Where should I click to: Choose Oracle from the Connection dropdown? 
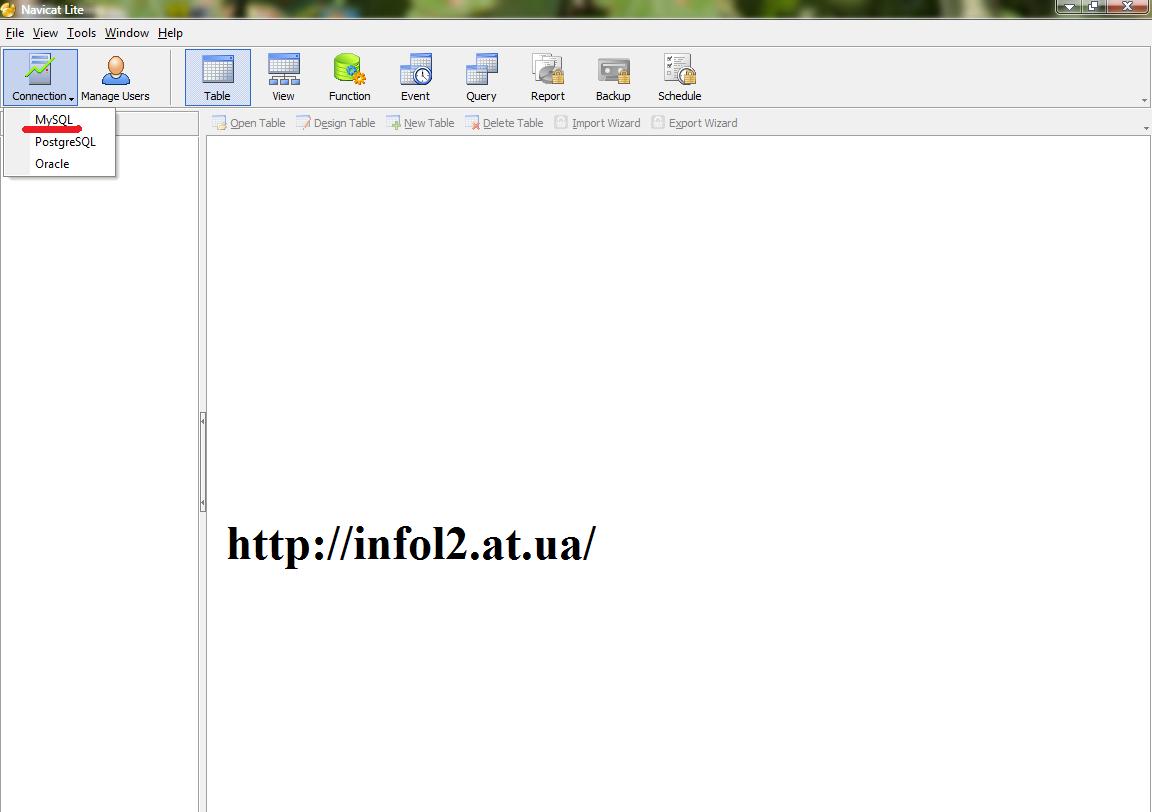pos(60,164)
